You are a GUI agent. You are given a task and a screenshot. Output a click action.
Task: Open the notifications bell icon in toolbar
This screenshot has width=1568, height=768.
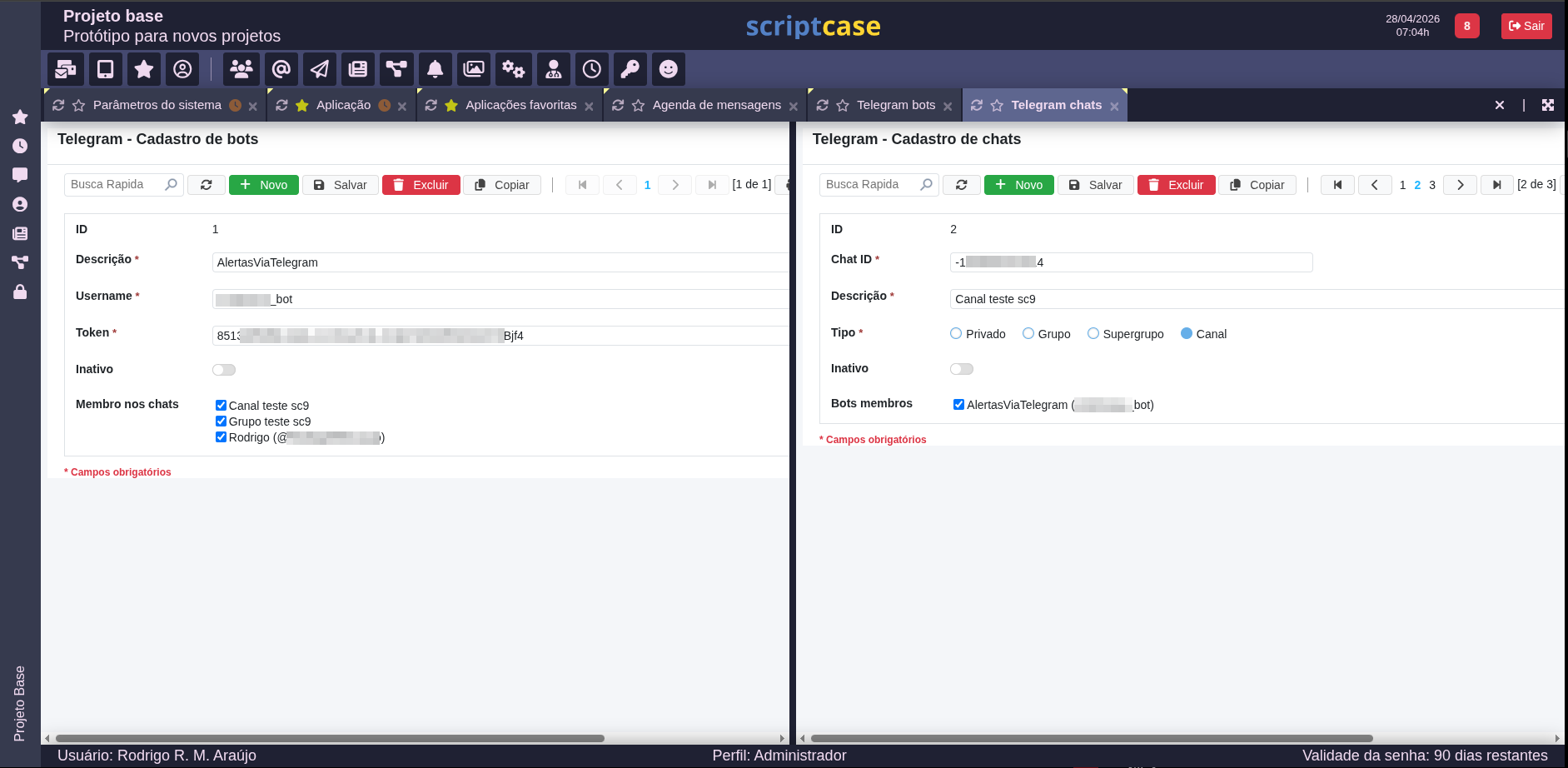click(435, 69)
